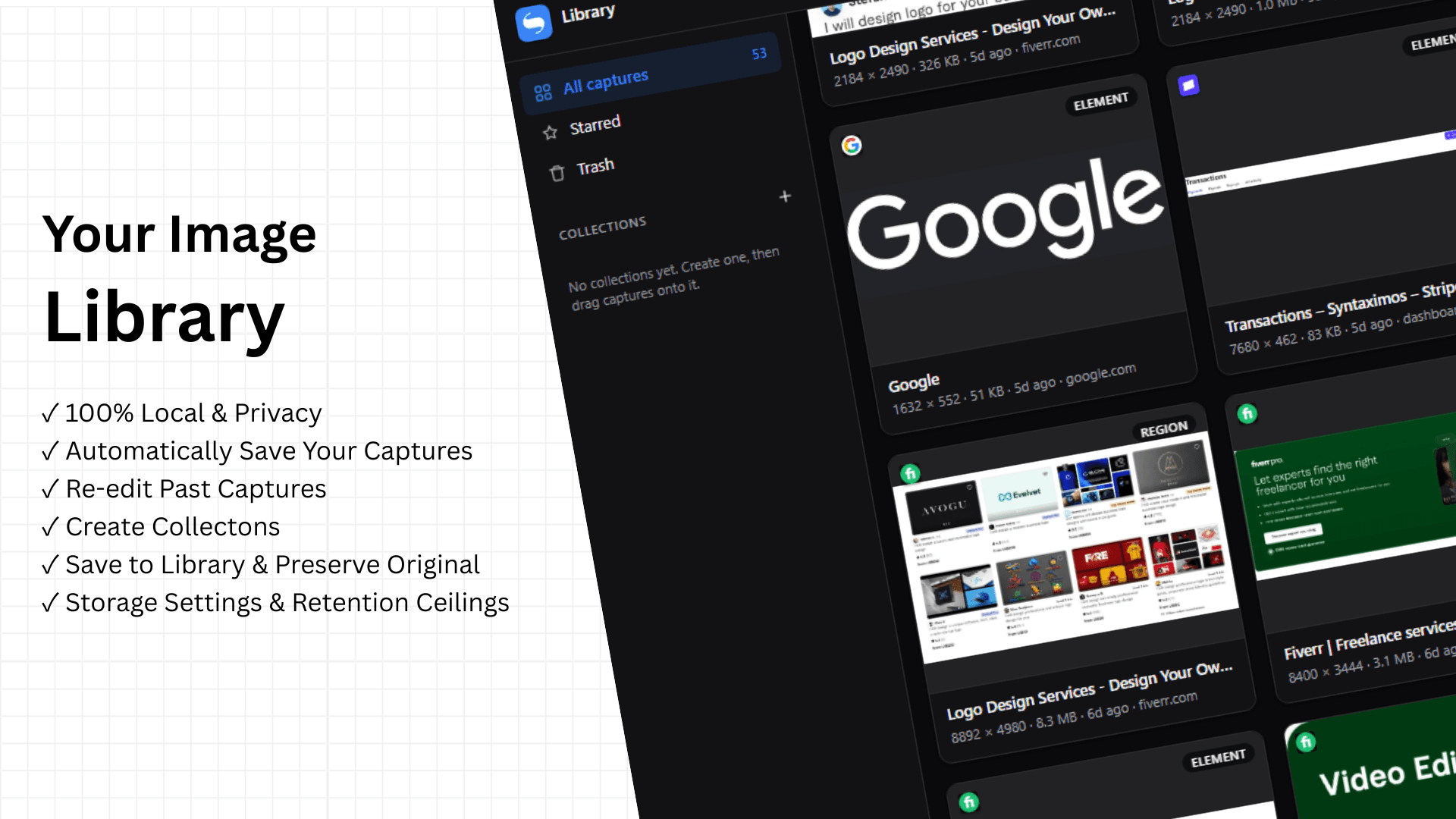This screenshot has height=819, width=1456.
Task: Click the Library title beside the app logo
Action: tap(588, 13)
